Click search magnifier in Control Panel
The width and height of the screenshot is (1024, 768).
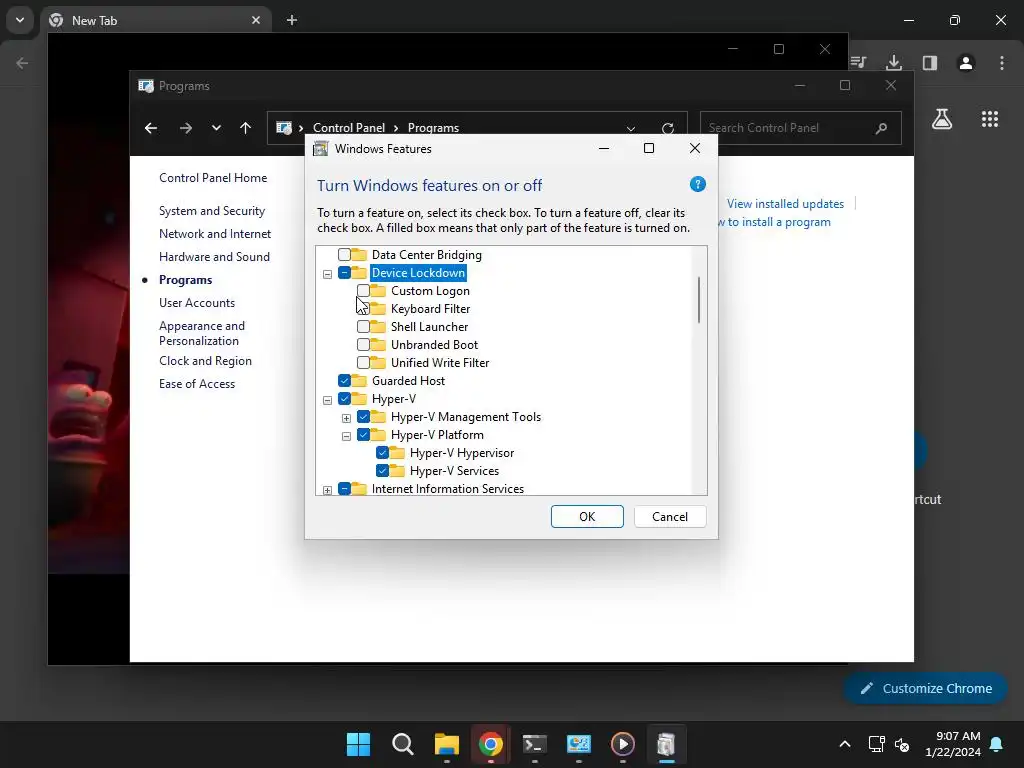[x=882, y=128]
